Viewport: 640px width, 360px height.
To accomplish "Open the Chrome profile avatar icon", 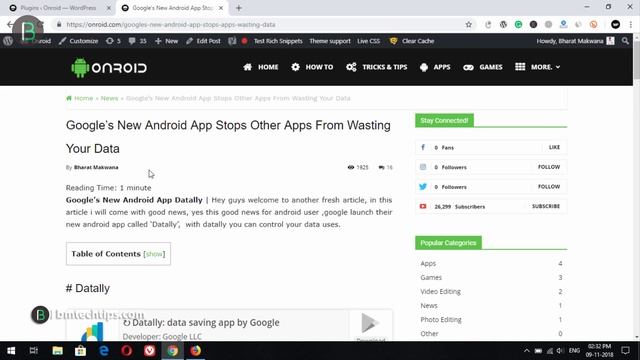I will 616,24.
